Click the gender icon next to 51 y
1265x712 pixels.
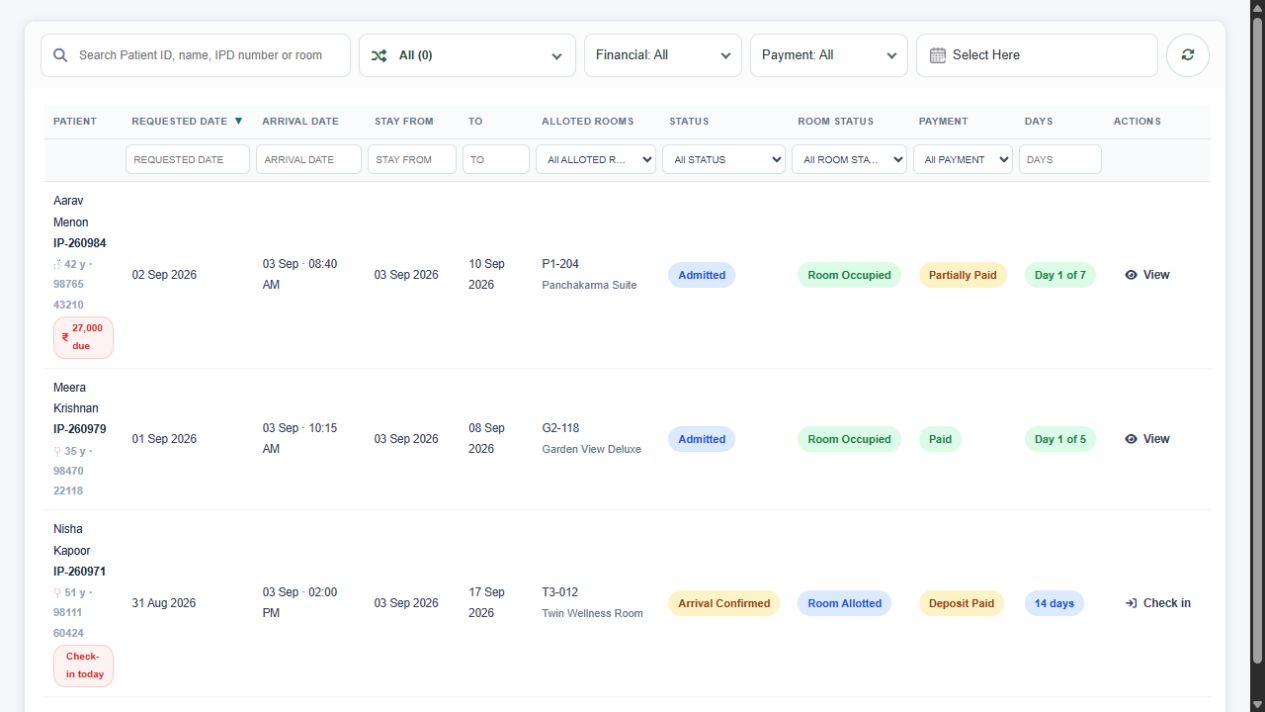pyautogui.click(x=57, y=593)
